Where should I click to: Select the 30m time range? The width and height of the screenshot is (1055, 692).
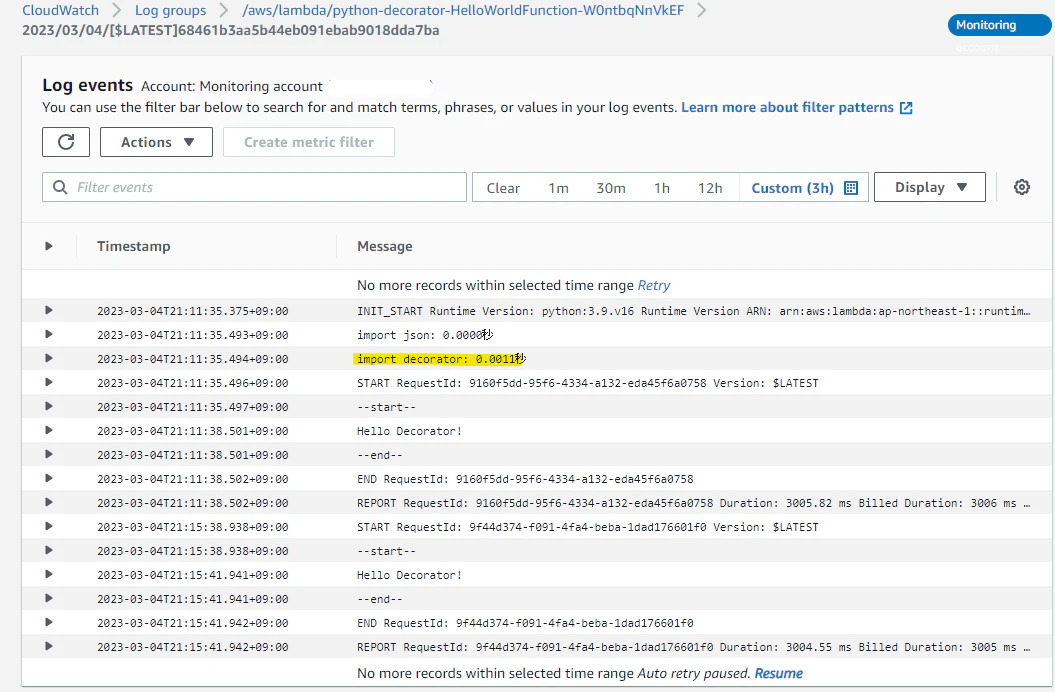611,188
